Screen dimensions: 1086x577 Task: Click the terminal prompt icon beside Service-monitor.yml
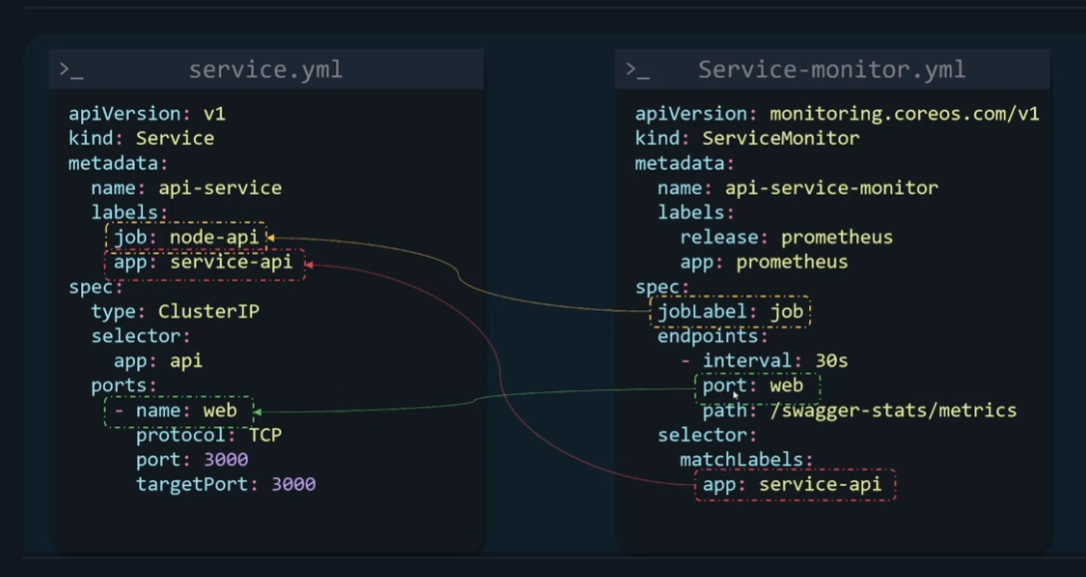[x=638, y=70]
